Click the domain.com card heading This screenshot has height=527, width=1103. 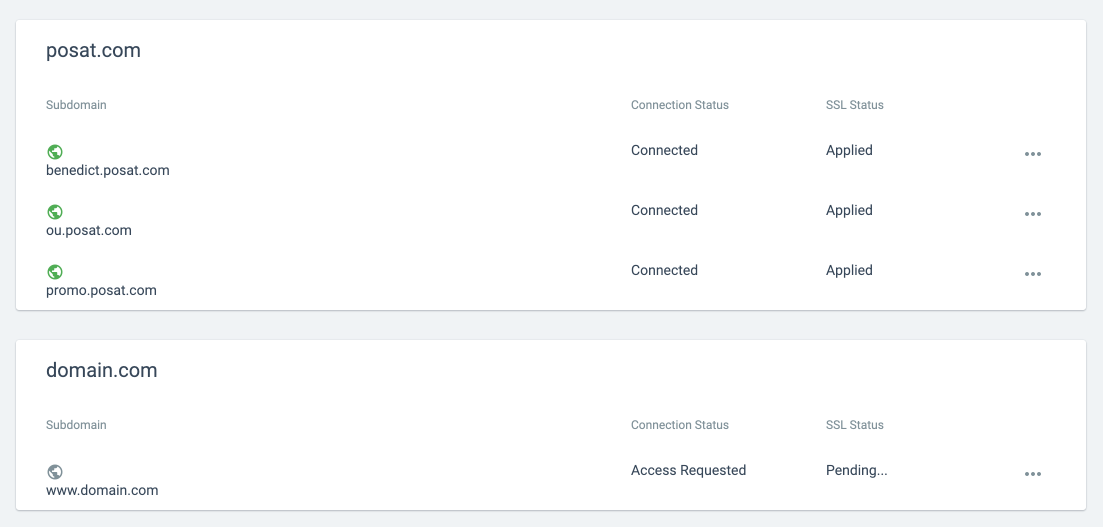(x=102, y=370)
